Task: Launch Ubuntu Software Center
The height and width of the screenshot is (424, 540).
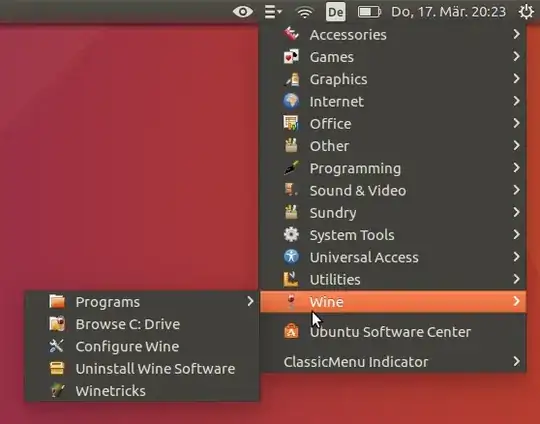Action: (393, 332)
